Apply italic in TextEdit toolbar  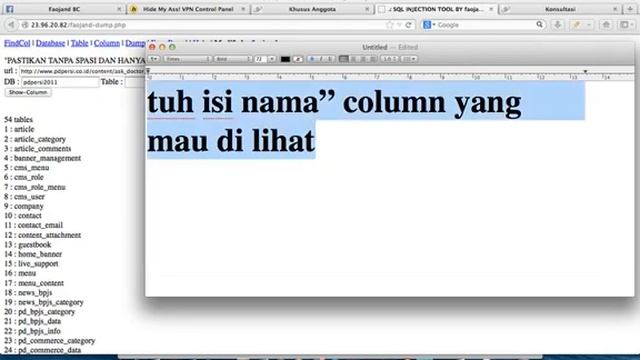point(321,59)
